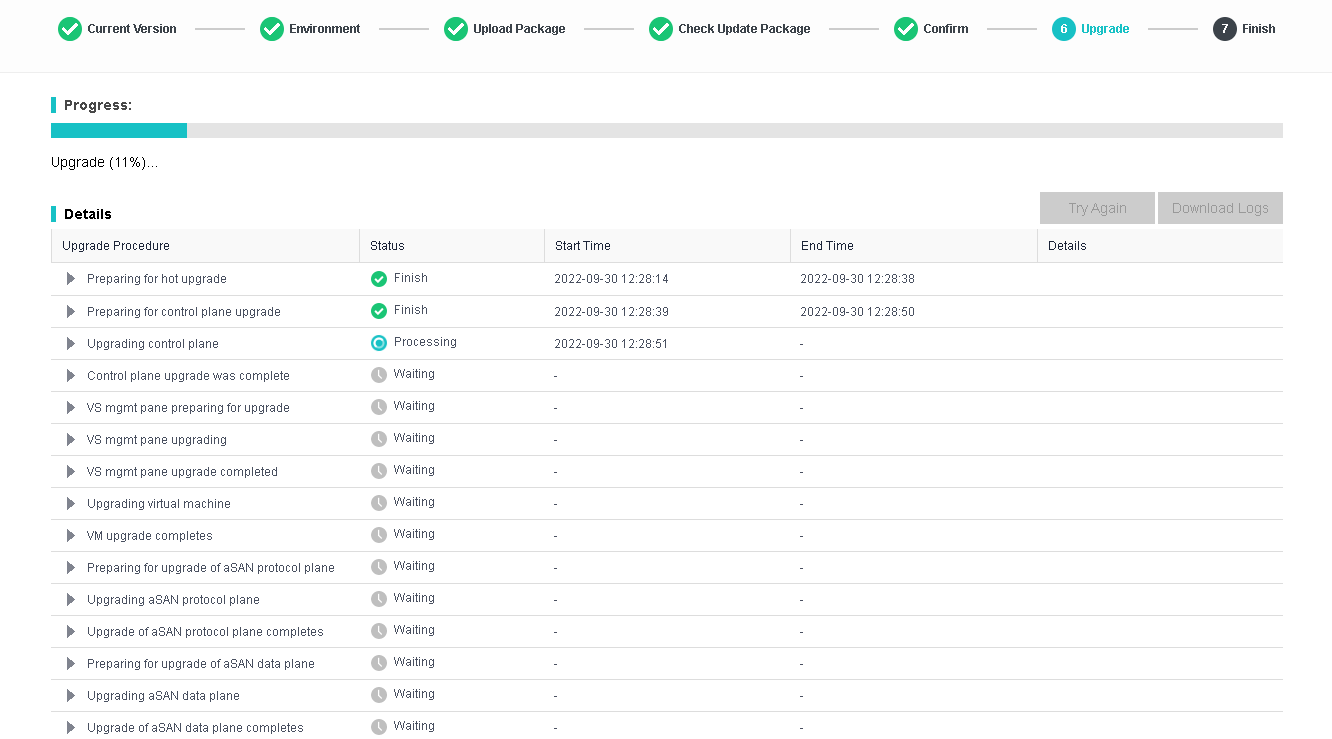Click the upgrade progress bar

(x=666, y=131)
